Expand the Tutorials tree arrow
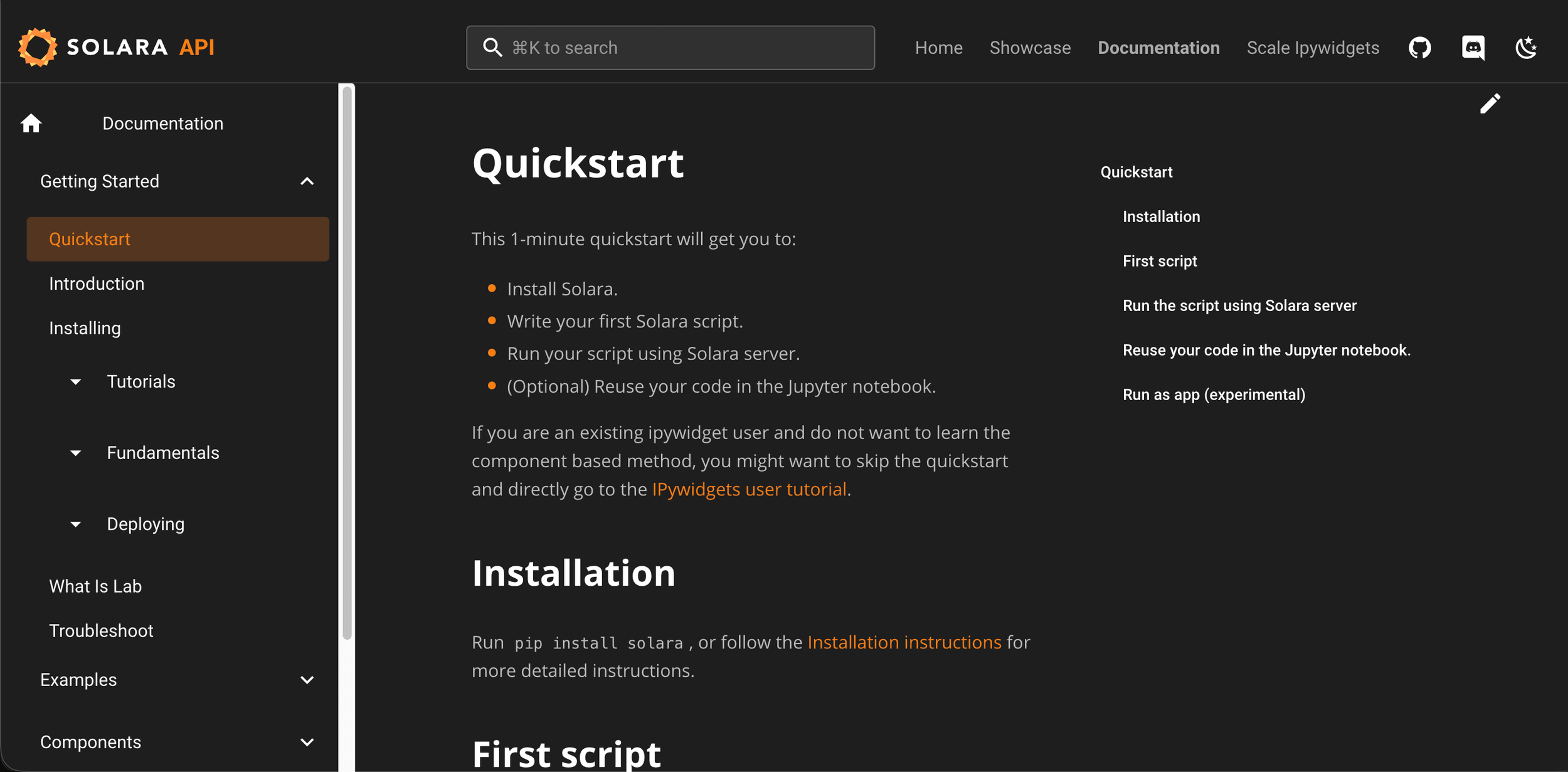The image size is (1568, 772). [75, 382]
